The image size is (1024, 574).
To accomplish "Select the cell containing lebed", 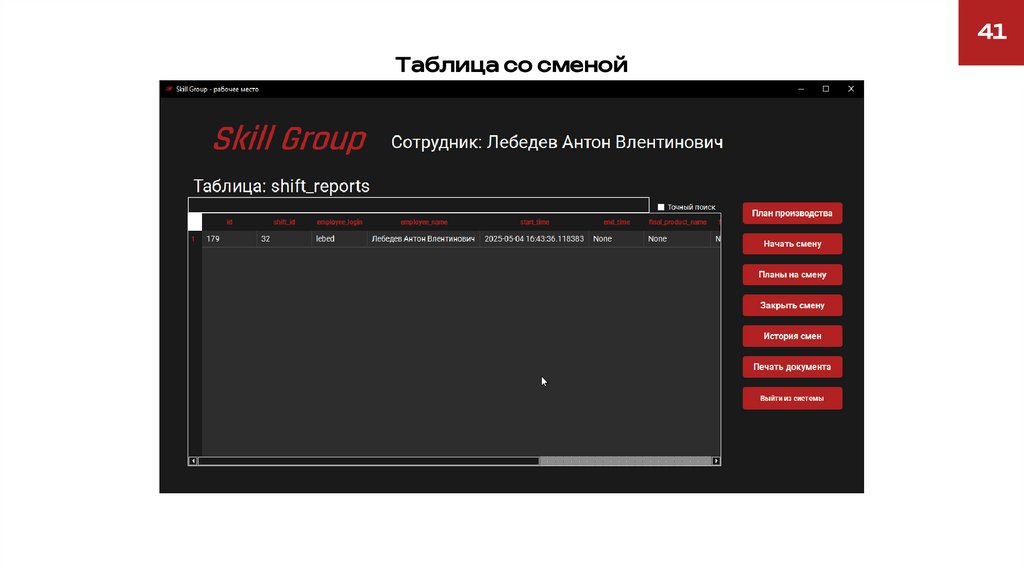I will [x=340, y=239].
